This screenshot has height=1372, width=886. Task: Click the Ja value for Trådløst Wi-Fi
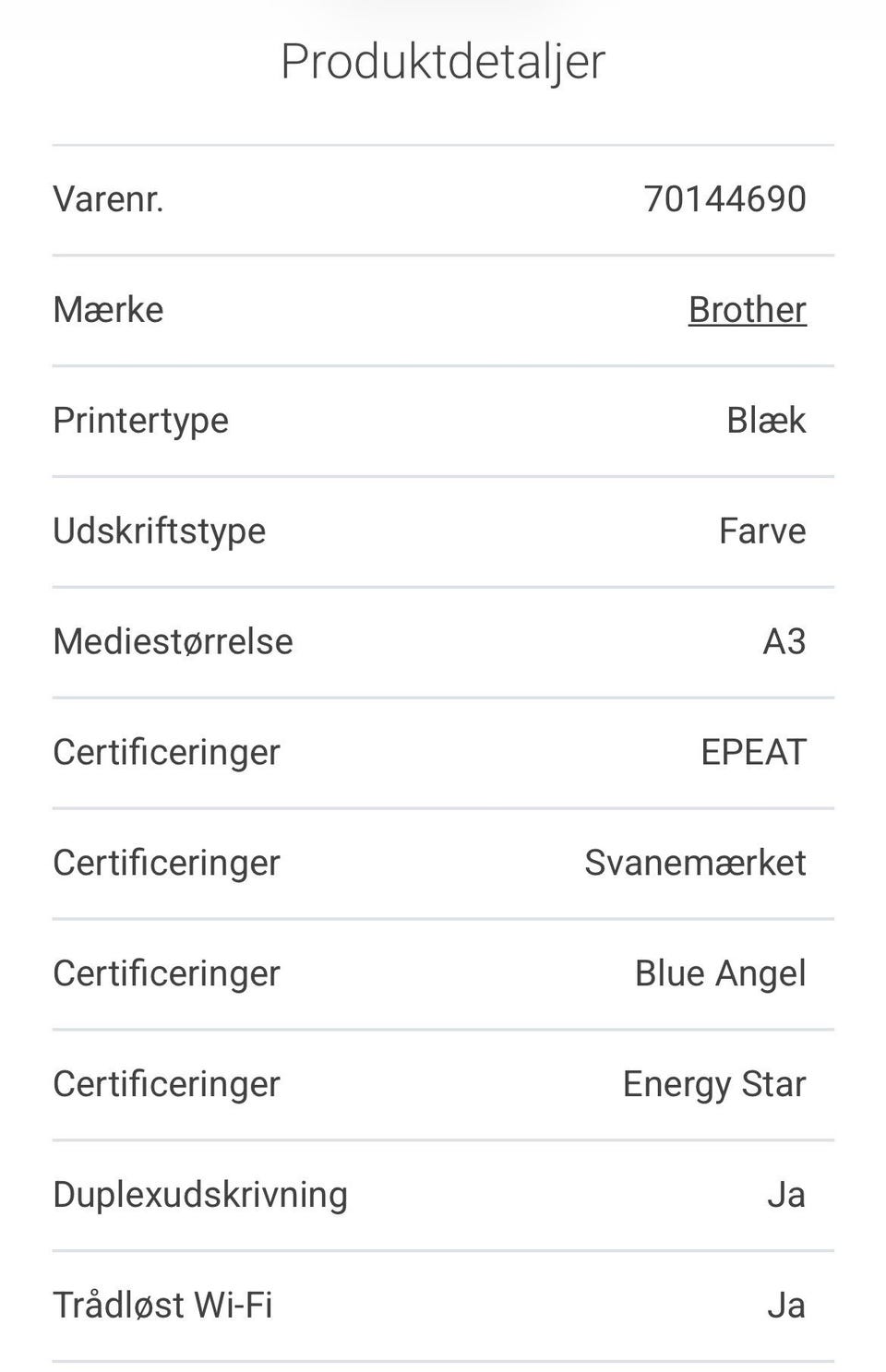tap(786, 1306)
